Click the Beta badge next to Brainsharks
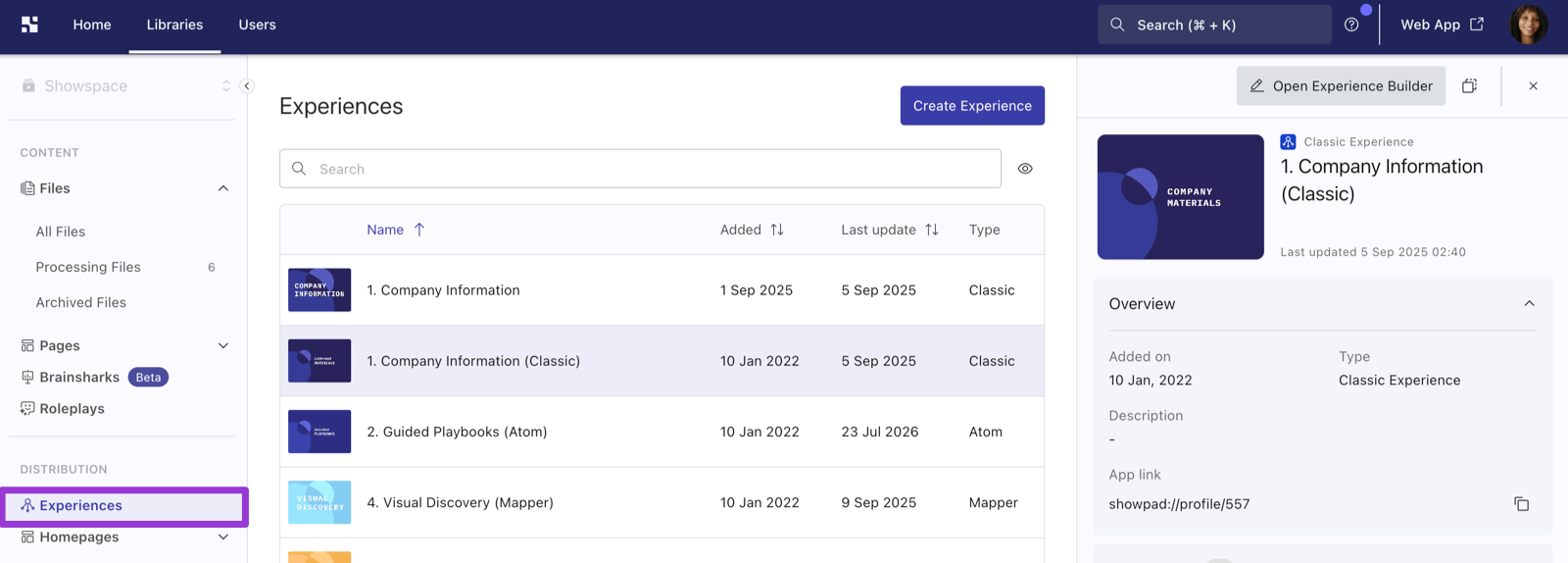The image size is (1568, 563). click(x=148, y=377)
